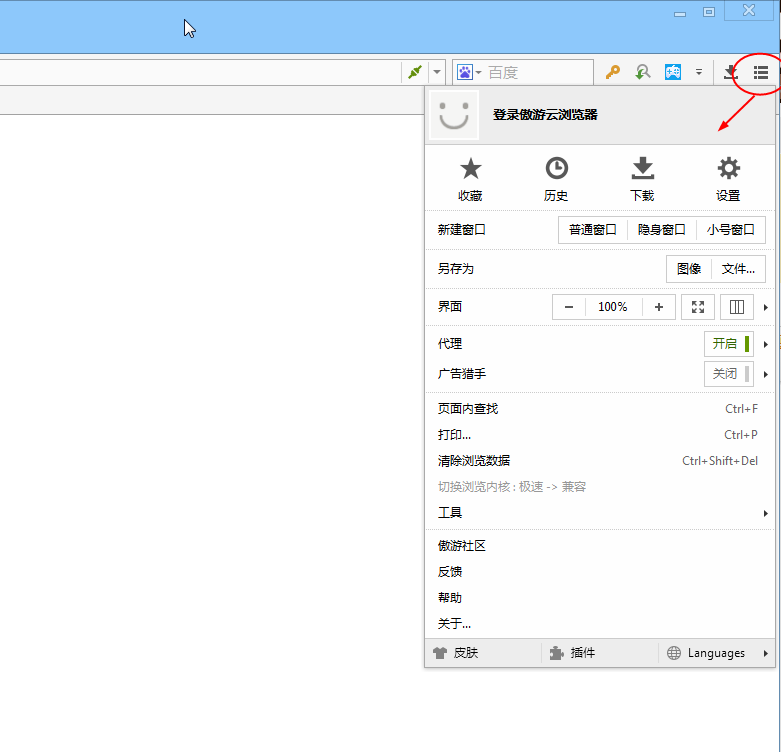This screenshot has height=752, width=781.
Task: Click the download arrow icon in toolbar
Action: click(731, 73)
